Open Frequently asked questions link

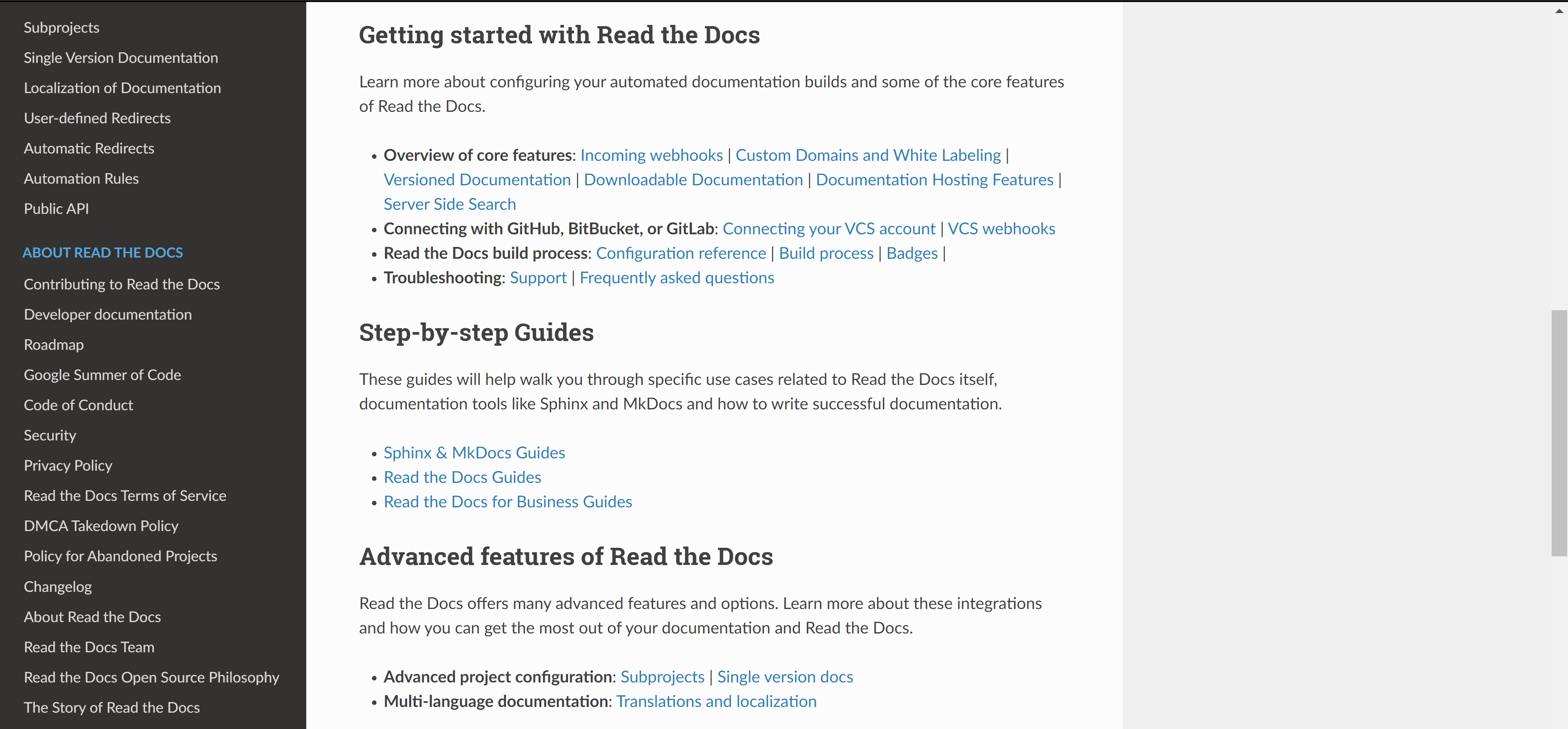pos(676,278)
